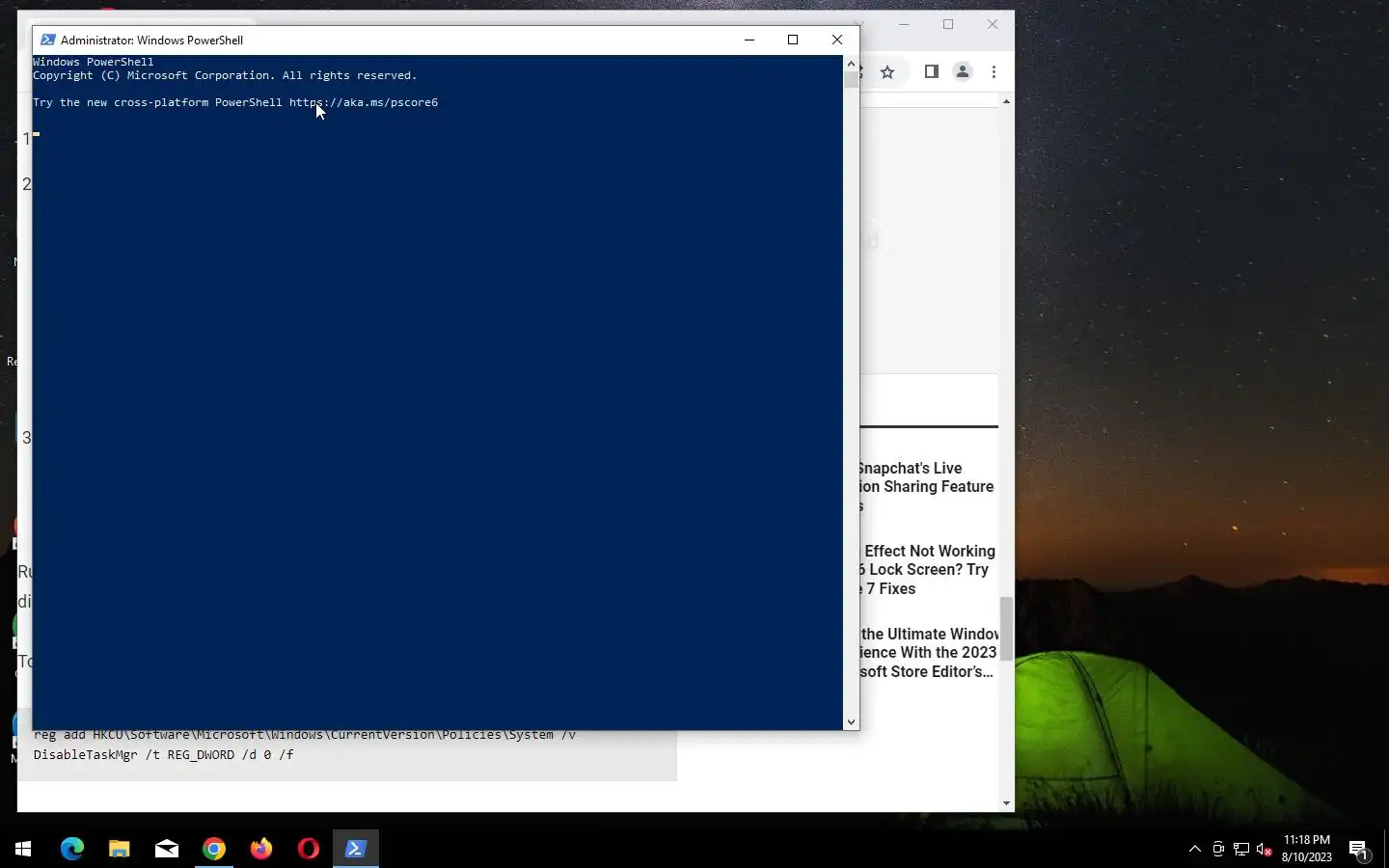This screenshot has height=868, width=1389.
Task: Open the Windows Start menu
Action: pyautogui.click(x=23, y=849)
